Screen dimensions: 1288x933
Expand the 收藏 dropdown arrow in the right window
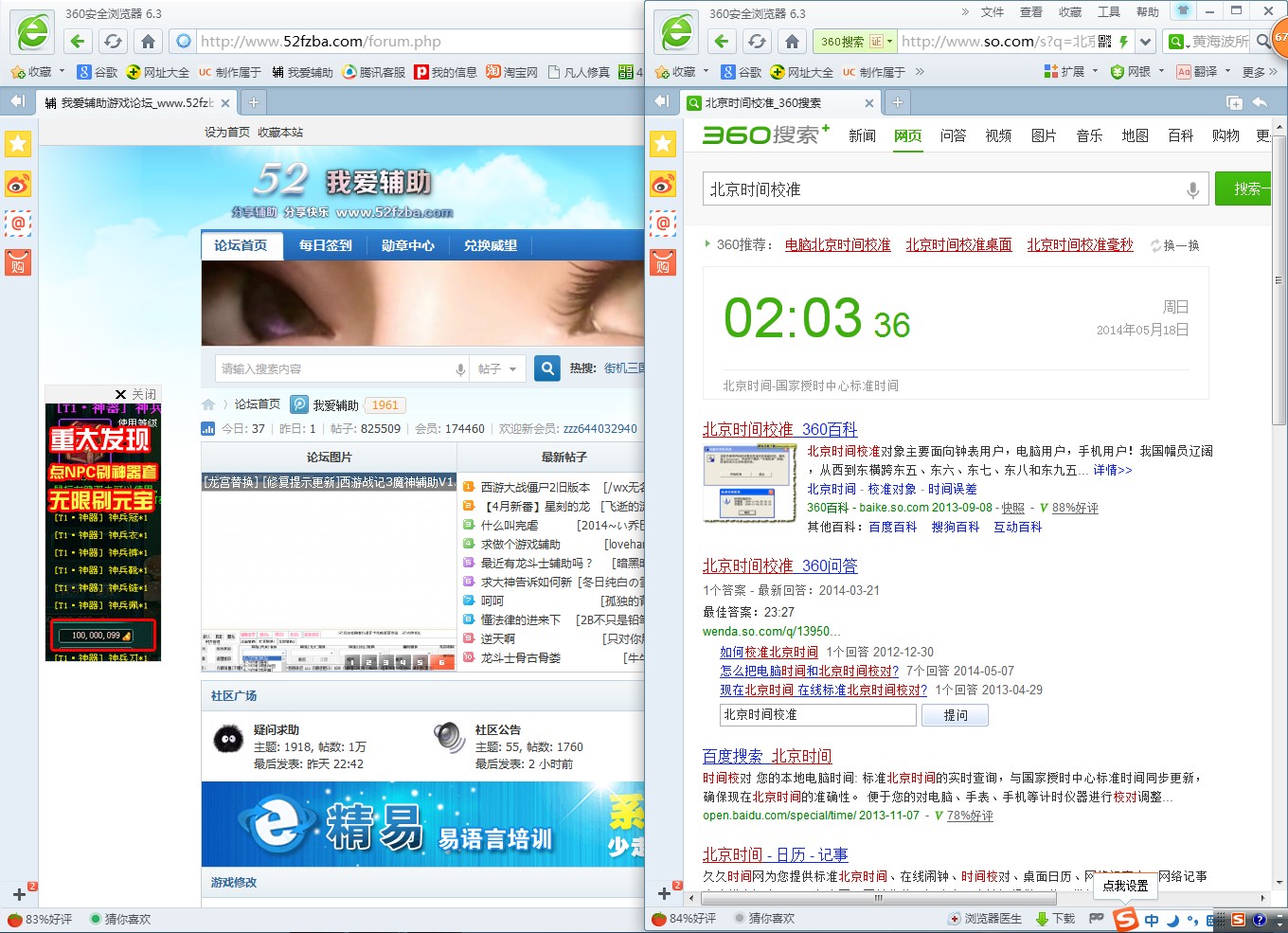pos(707,71)
